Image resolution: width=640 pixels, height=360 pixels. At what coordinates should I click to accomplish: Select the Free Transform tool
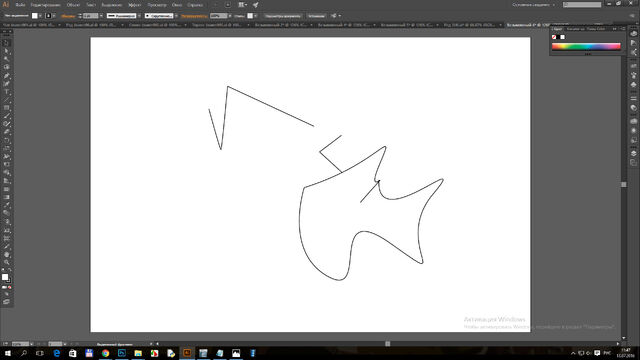pos(7,164)
